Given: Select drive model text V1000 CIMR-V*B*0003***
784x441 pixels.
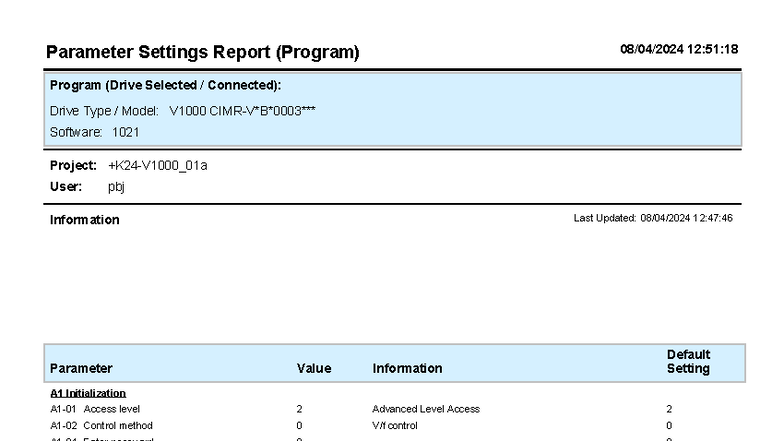Looking at the screenshot, I should (x=242, y=111).
